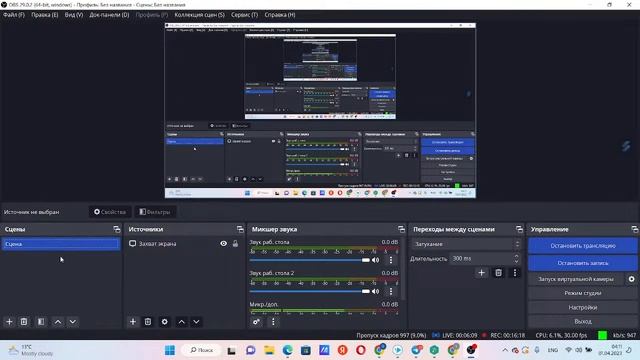Image resolution: width=640 pixels, height=360 pixels.
Task: Click Остановить запись button
Action: tap(582, 263)
